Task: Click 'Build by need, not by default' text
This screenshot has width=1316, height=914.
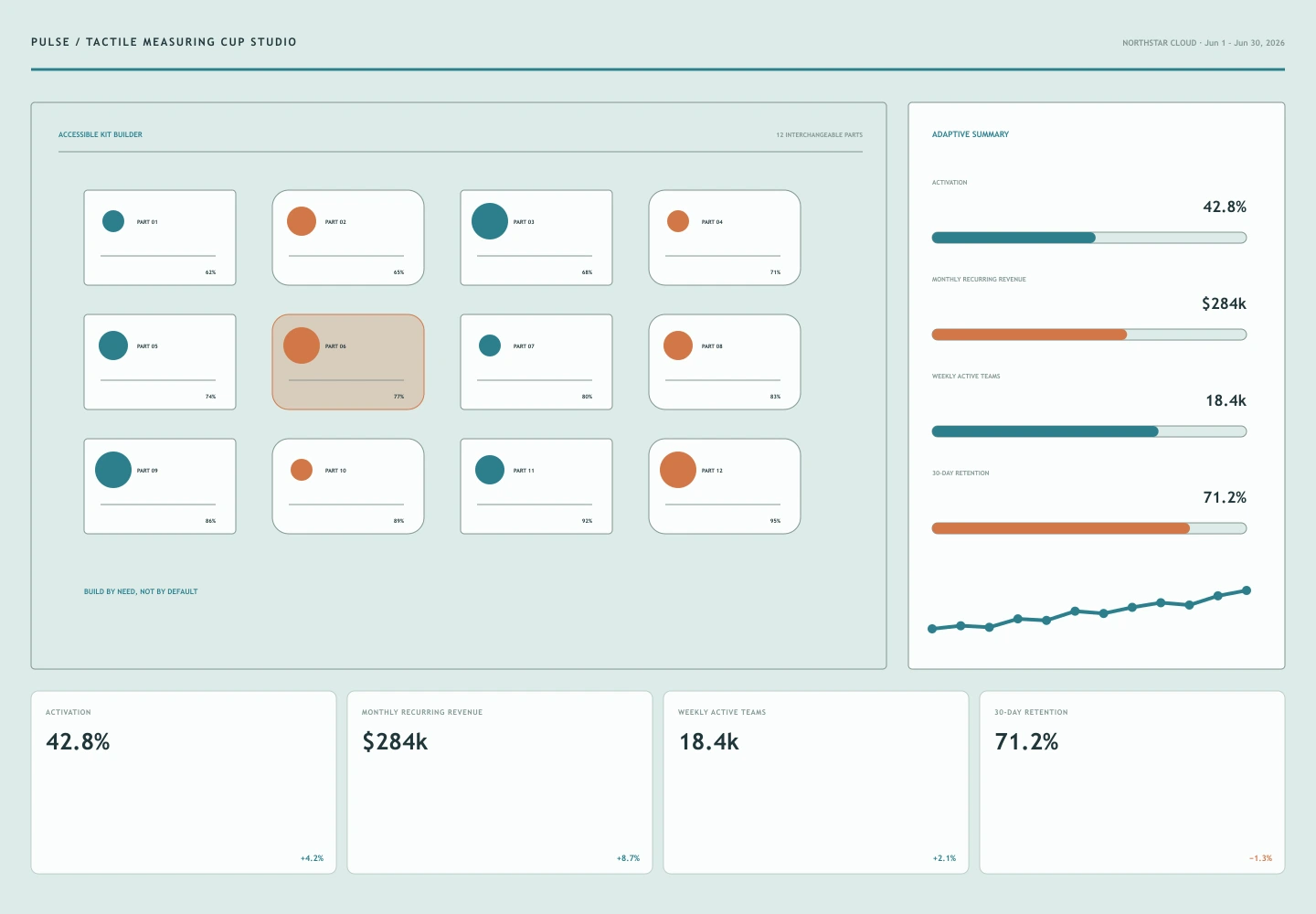Action: [x=141, y=591]
